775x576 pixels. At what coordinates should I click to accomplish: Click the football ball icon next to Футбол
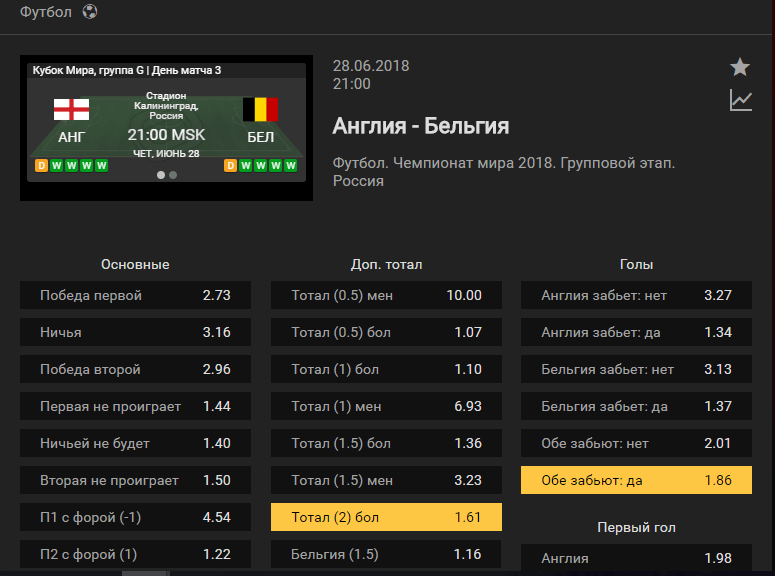(x=89, y=11)
